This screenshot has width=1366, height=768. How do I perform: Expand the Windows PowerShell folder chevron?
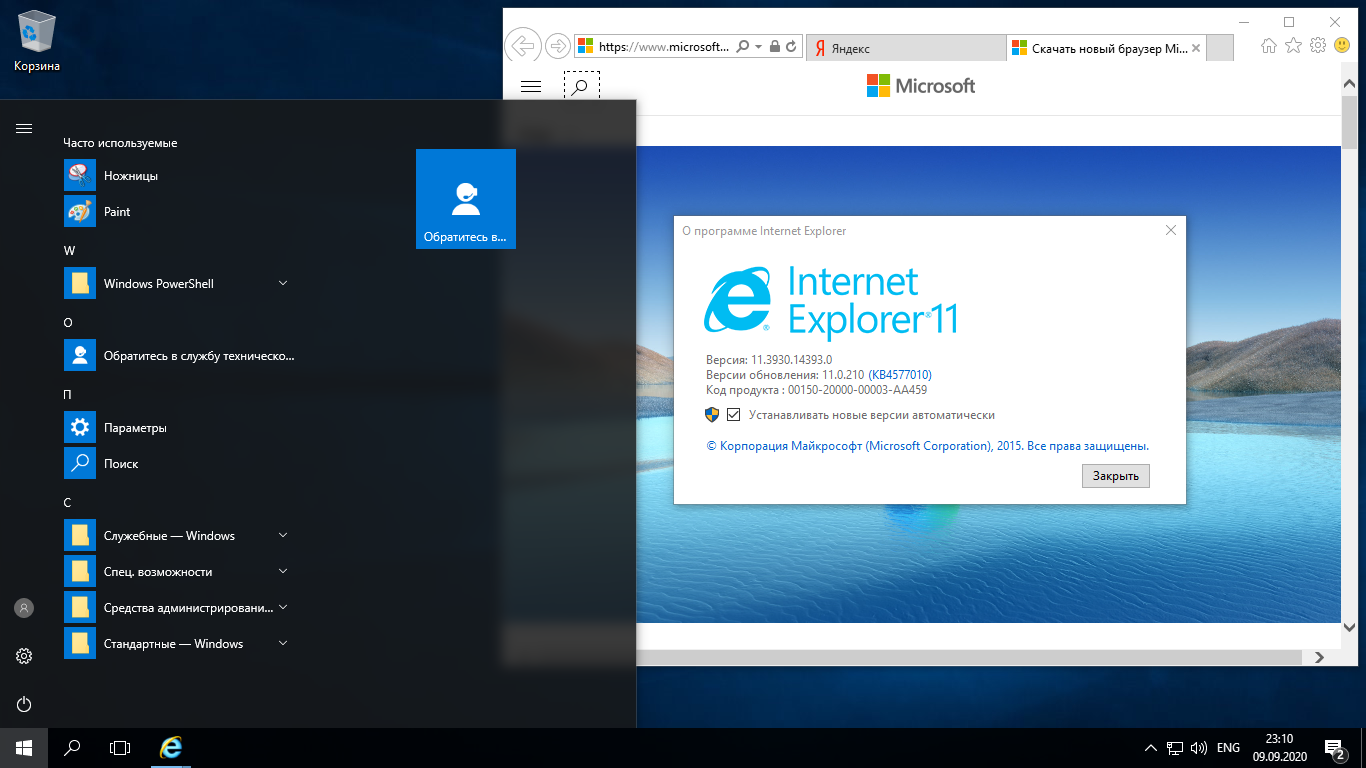(283, 283)
